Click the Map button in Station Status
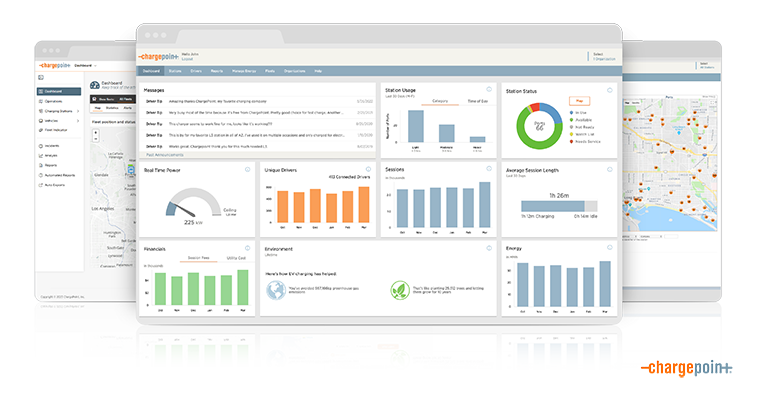The image size is (759, 398). 579,101
